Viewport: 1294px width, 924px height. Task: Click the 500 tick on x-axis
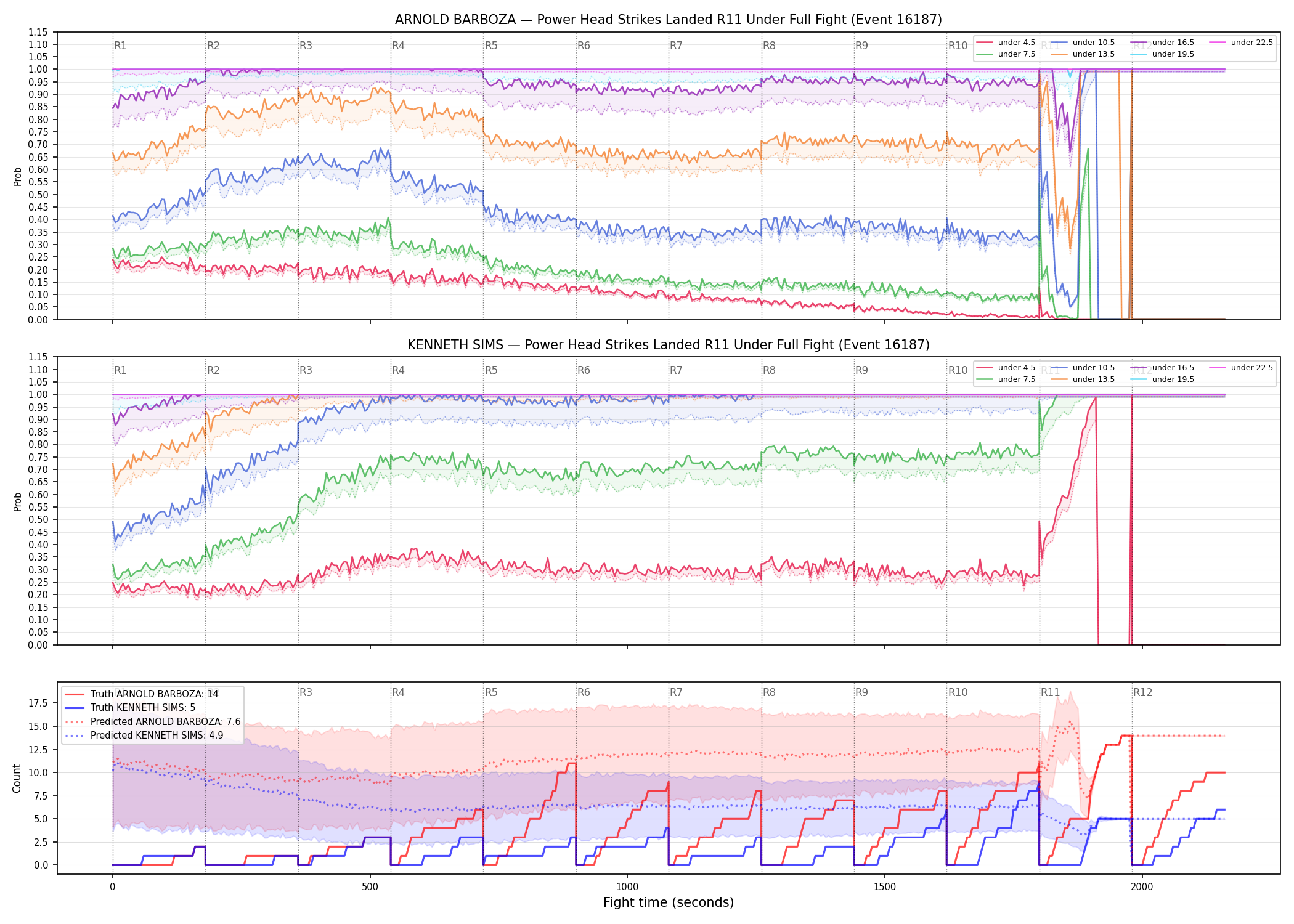click(x=370, y=887)
